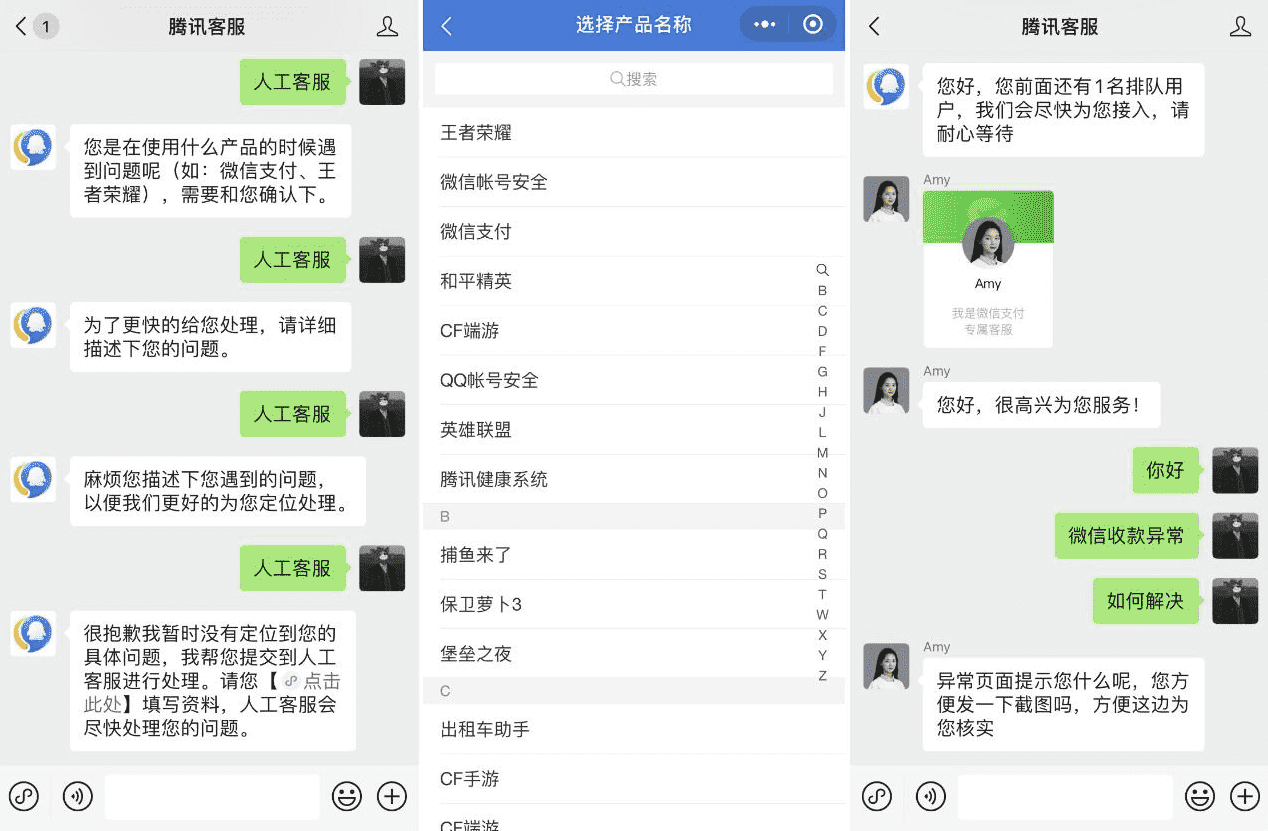Open Amy's WeChat Pay service card

988,268
